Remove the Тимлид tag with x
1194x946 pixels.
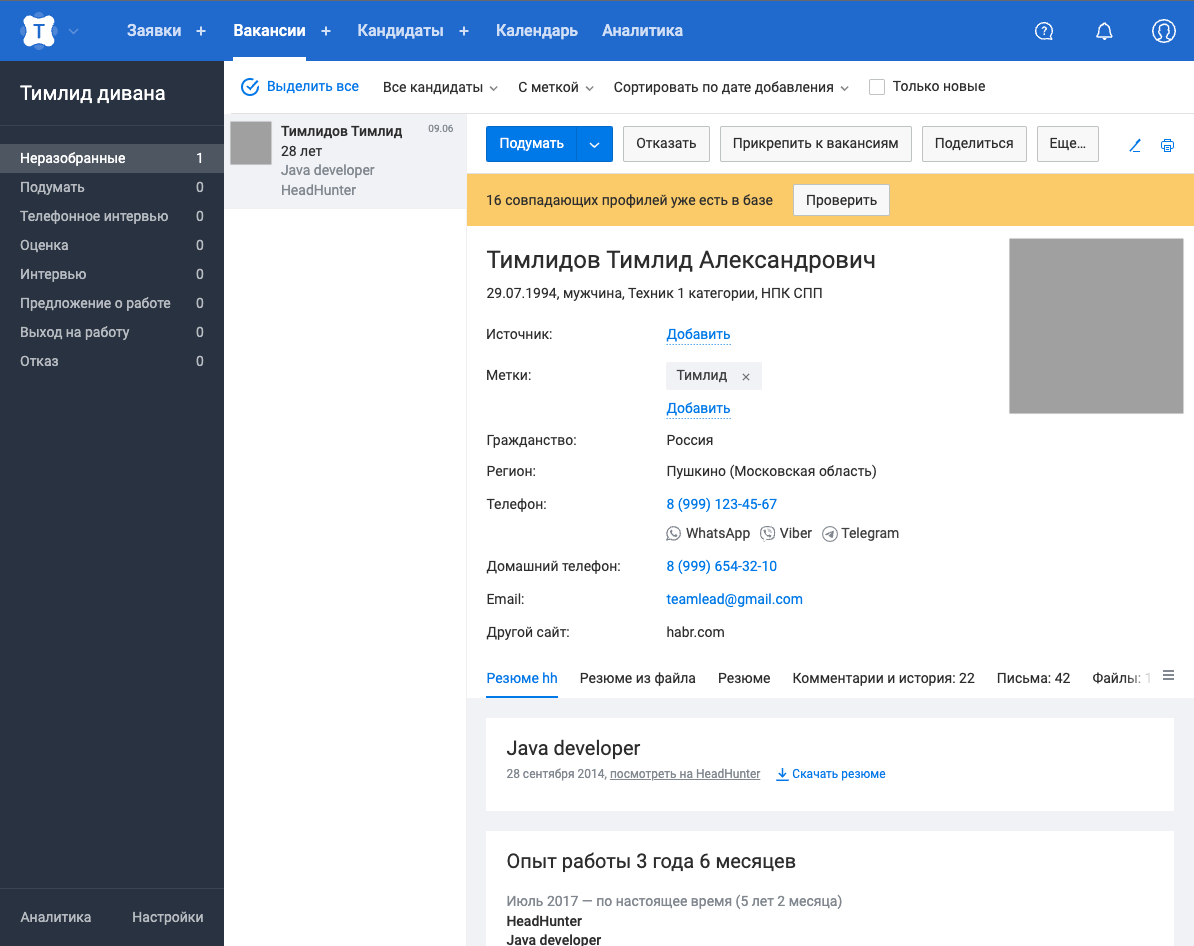pos(746,377)
